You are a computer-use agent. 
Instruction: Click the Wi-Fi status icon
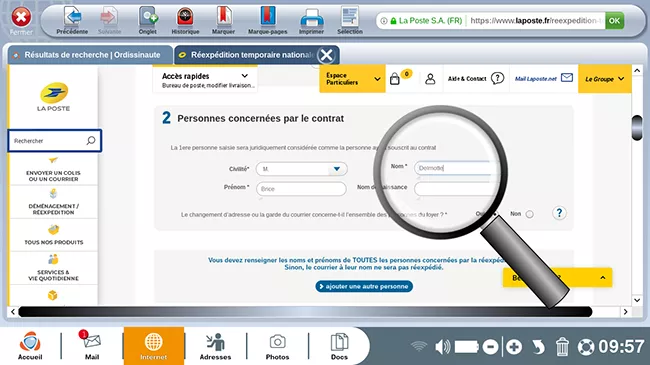pos(419,346)
